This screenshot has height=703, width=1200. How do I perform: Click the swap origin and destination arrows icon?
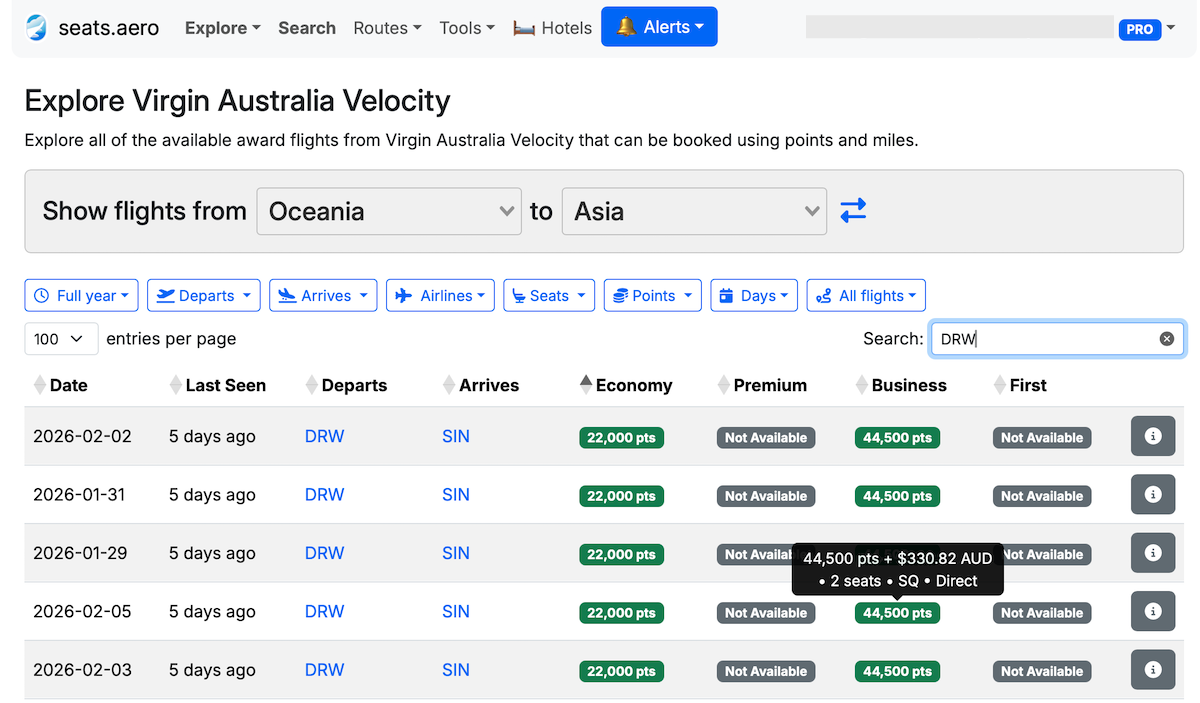click(x=852, y=211)
